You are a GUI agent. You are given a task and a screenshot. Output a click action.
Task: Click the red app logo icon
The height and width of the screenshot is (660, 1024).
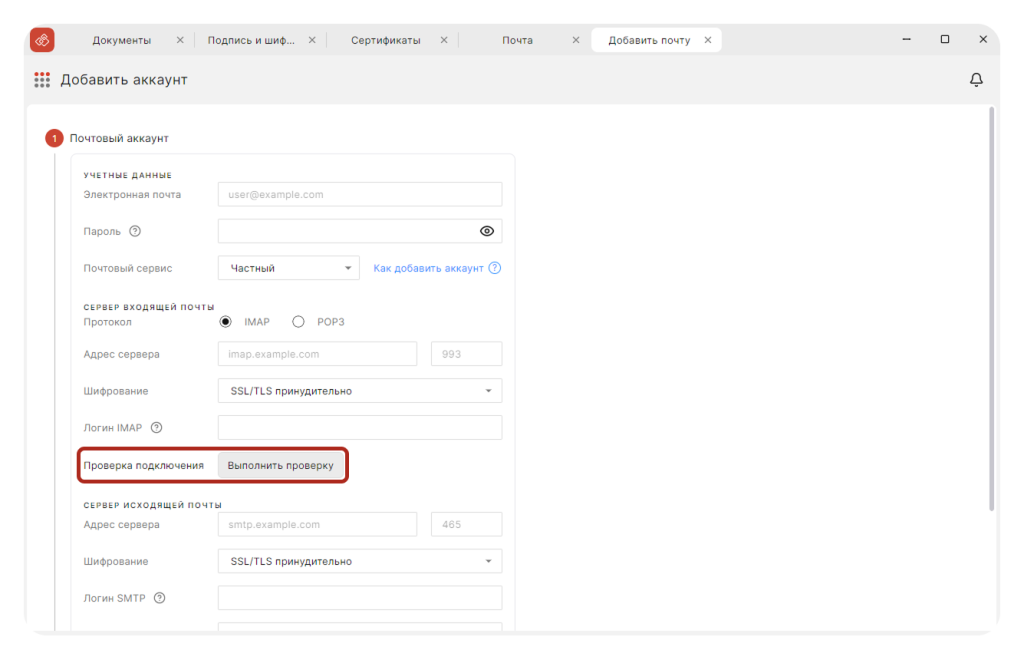[42, 40]
